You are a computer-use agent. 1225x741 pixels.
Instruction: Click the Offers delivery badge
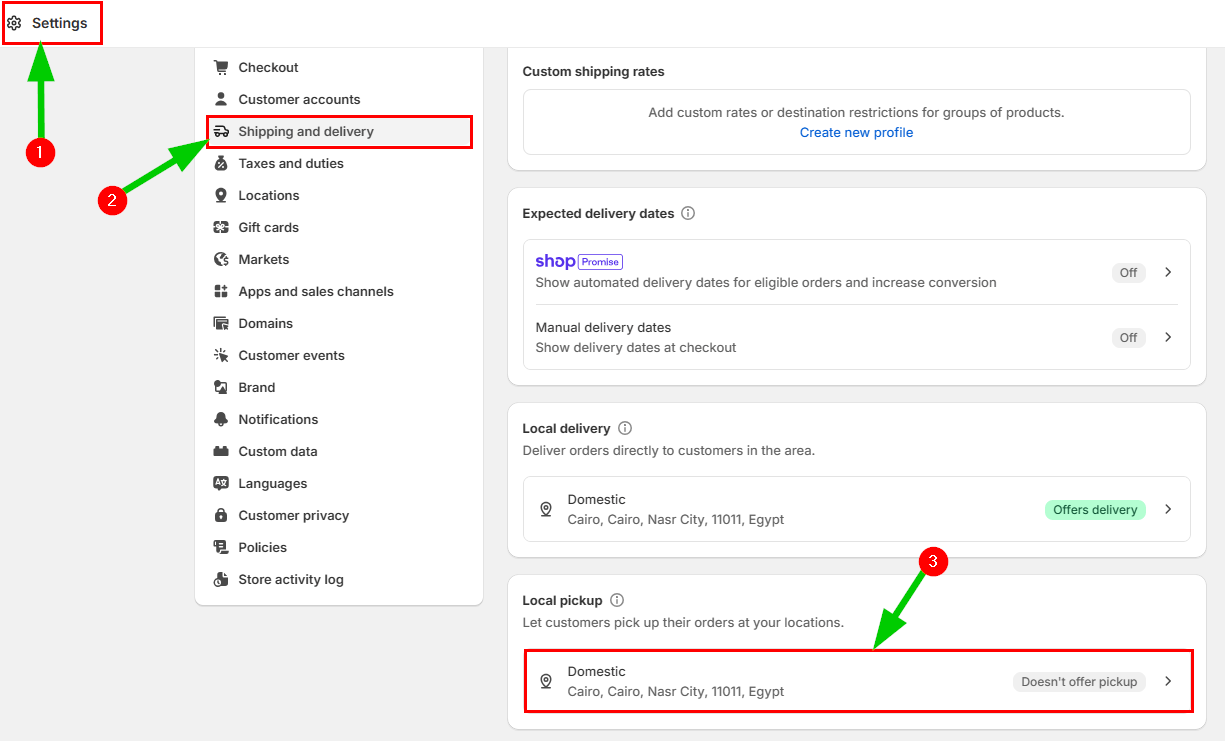[1095, 509]
